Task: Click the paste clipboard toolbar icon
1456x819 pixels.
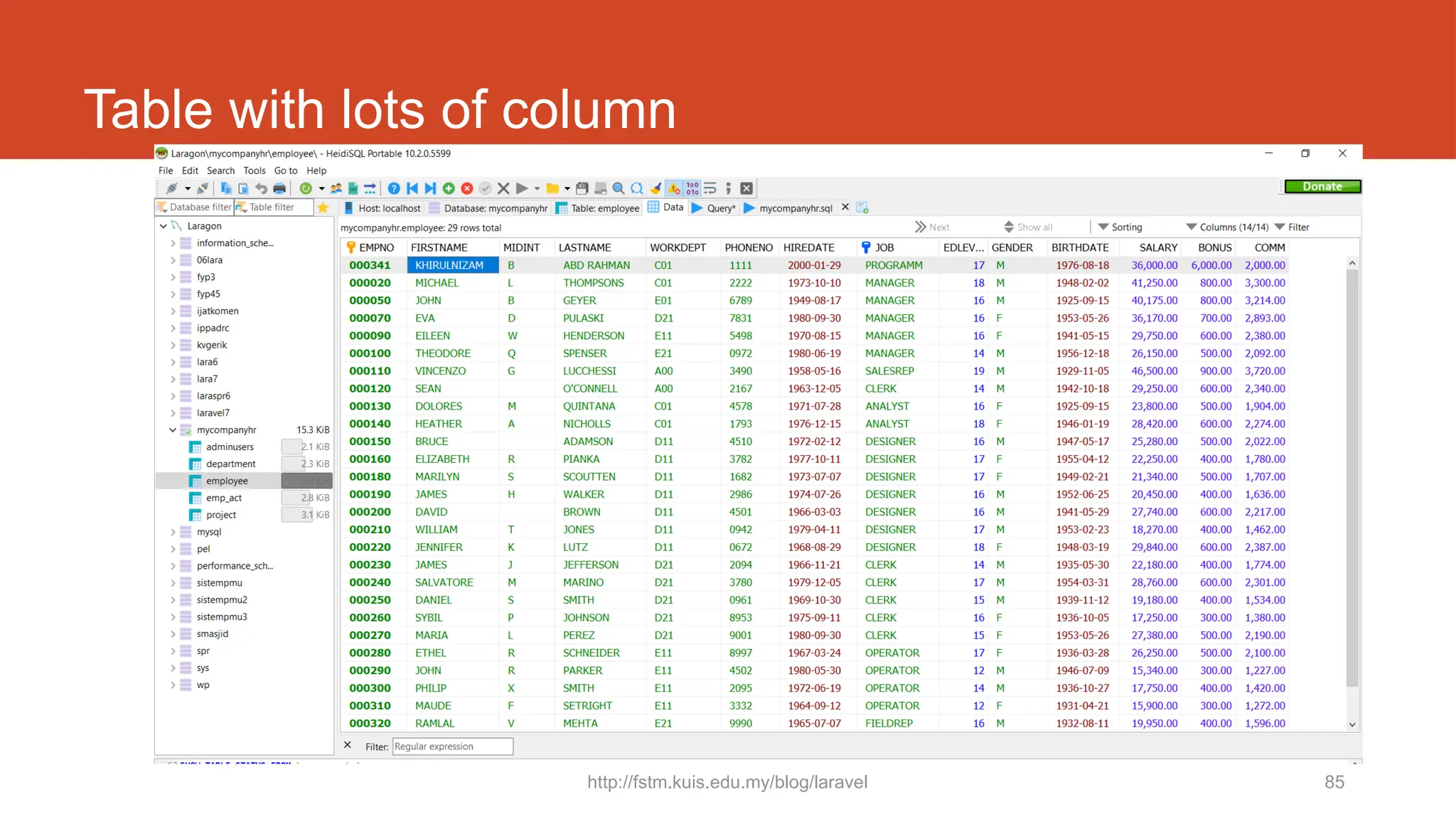Action: (243, 188)
